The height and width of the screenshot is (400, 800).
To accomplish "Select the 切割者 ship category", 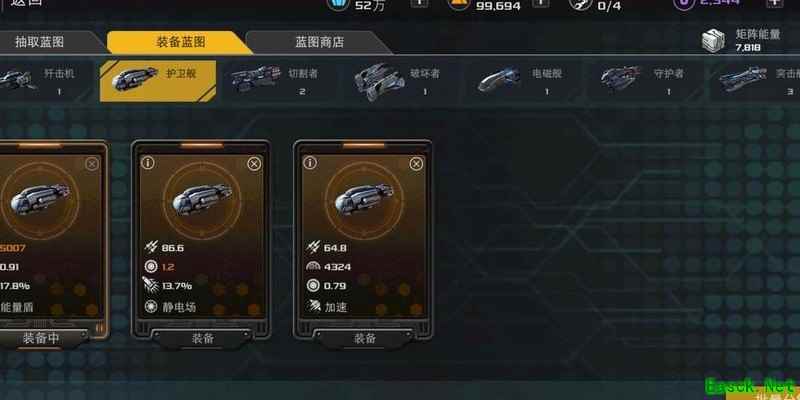I will 278,81.
